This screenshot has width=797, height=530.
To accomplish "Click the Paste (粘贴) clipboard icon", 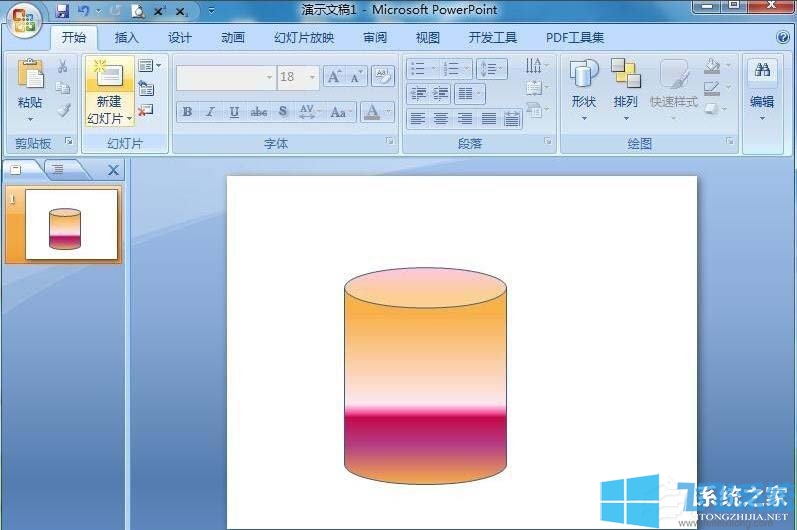I will pyautogui.click(x=30, y=77).
